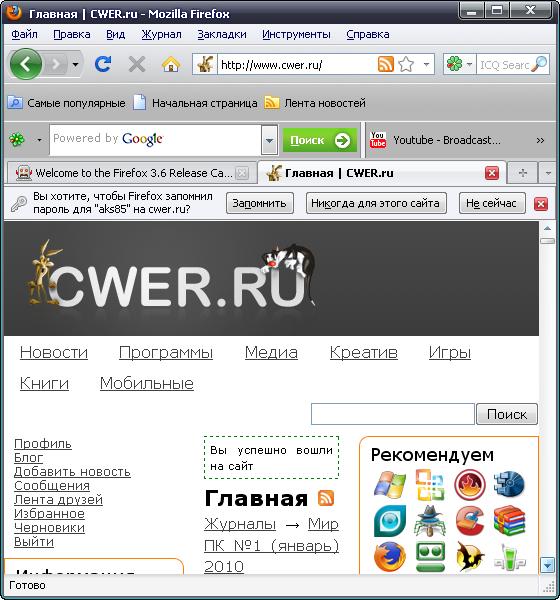This screenshot has height=600, width=560.
Task: Open the Лента новостей feed bookmark
Action: (x=315, y=103)
